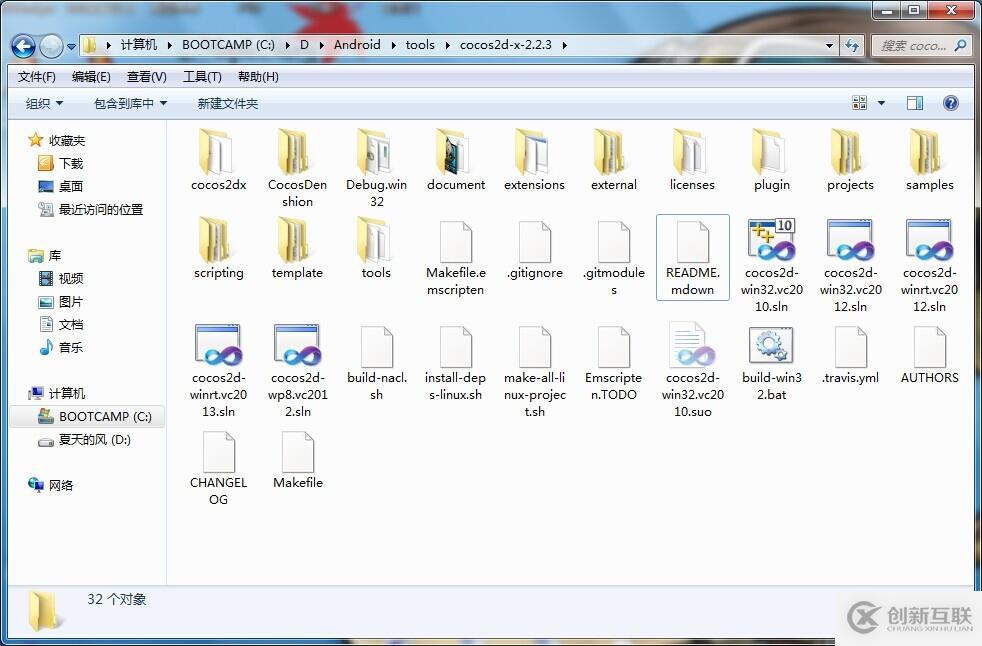Image resolution: width=982 pixels, height=646 pixels.
Task: Open the 查看(V) menu
Action: pyautogui.click(x=147, y=76)
